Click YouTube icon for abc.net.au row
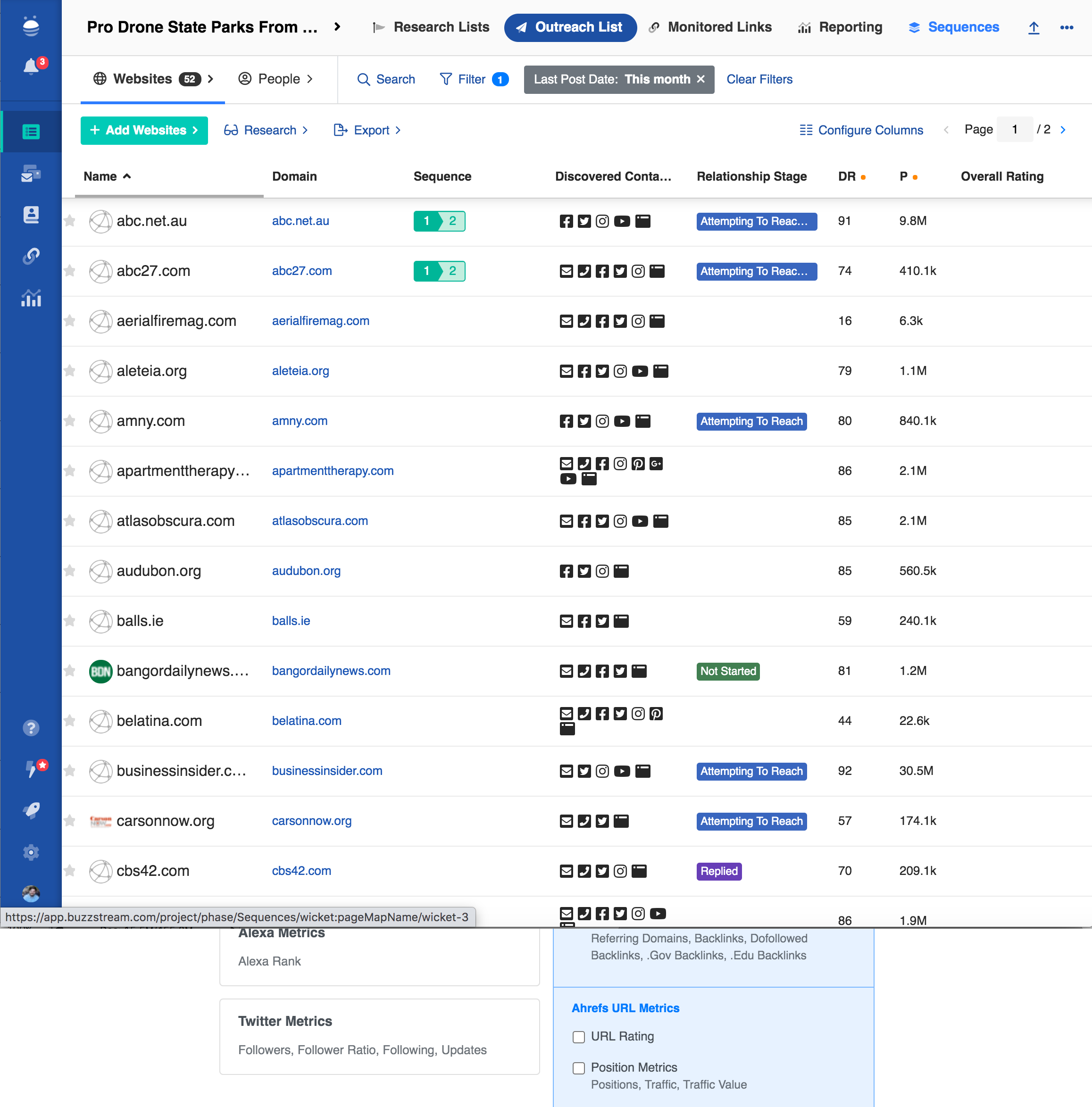The width and height of the screenshot is (1092, 1107). [622, 221]
